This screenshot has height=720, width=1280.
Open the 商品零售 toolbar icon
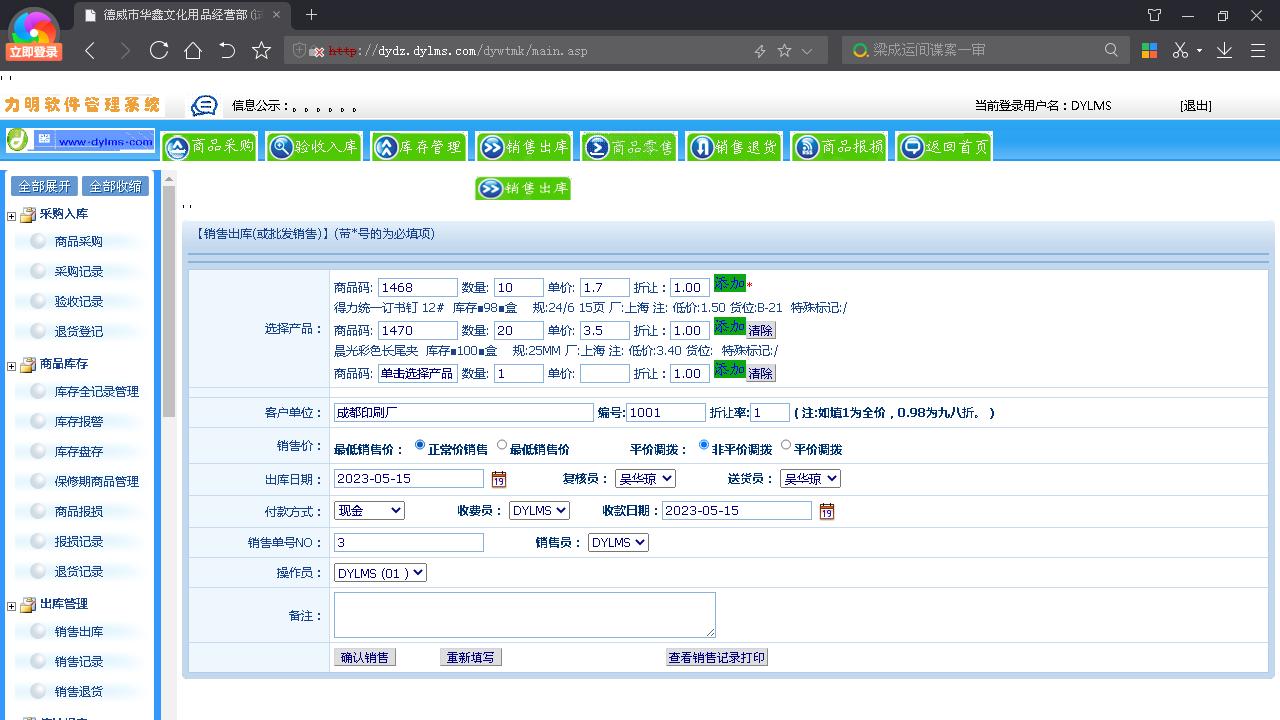click(629, 145)
